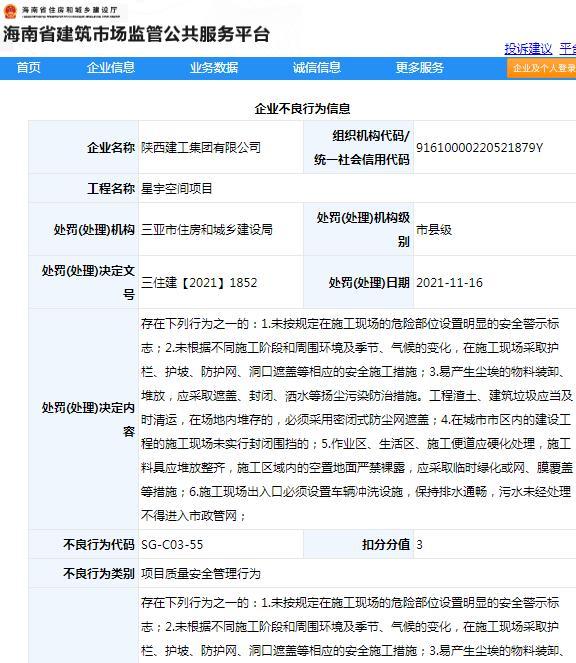Open the 诚信信息 menu item
576x663 pixels.
(x=317, y=68)
